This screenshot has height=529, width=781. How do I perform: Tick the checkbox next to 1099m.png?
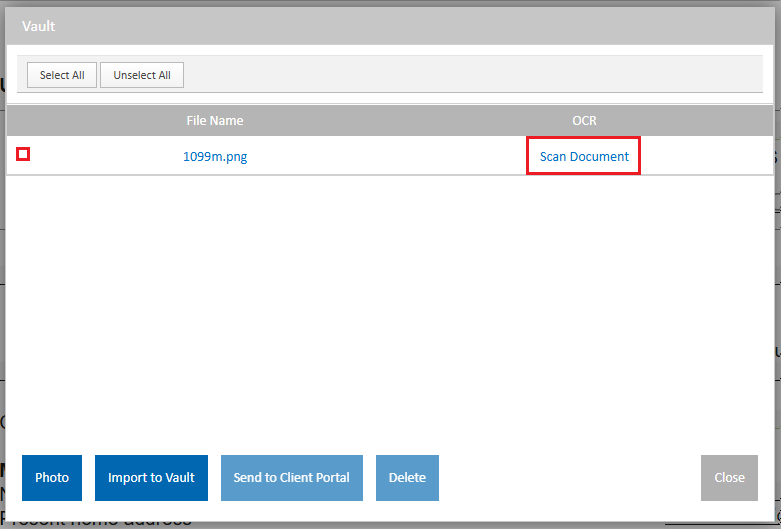(23, 154)
